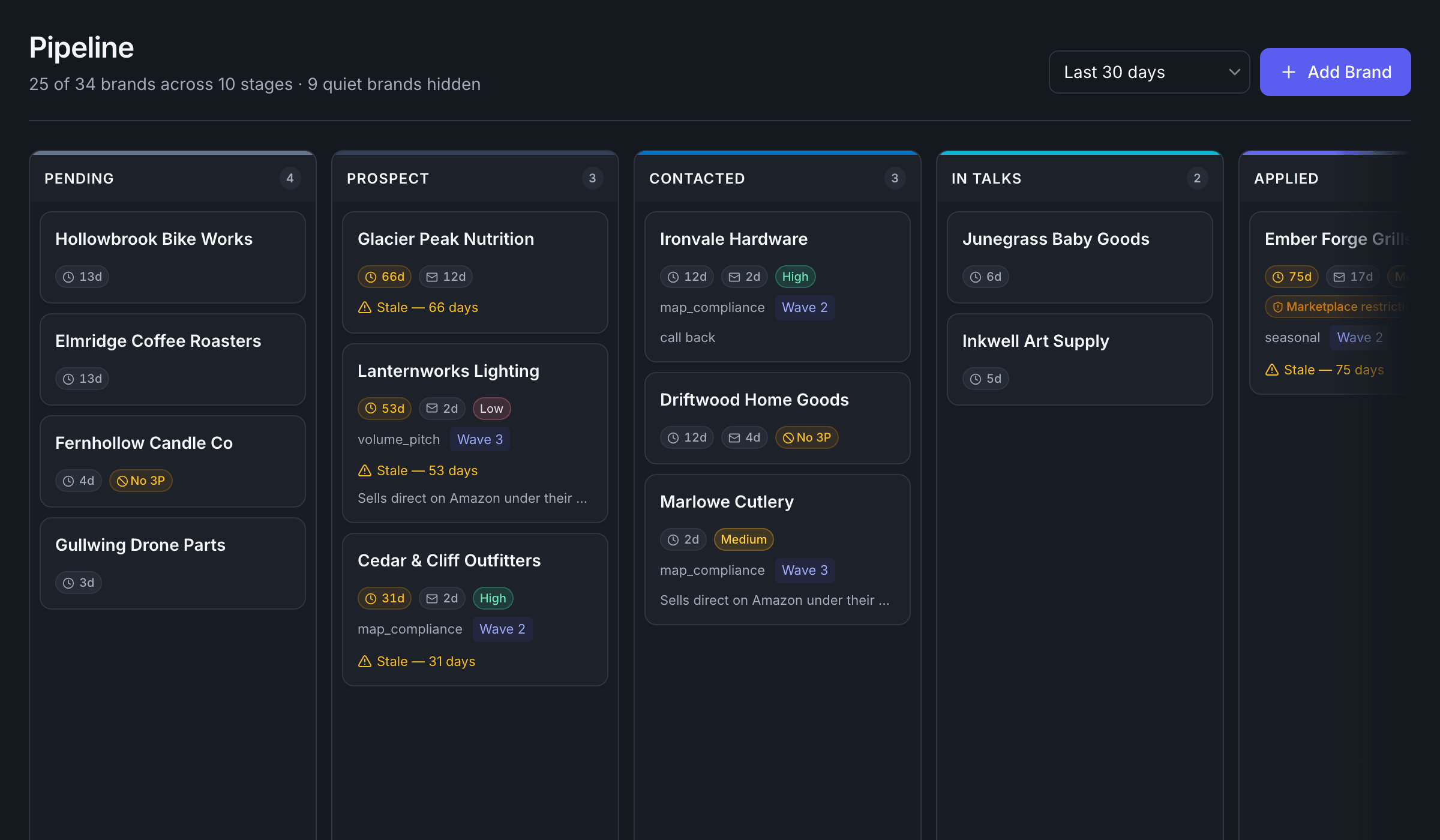Image resolution: width=1440 pixels, height=840 pixels.
Task: Click the 12d clock badge on Ironvale Hardware
Action: pyautogui.click(x=687, y=277)
